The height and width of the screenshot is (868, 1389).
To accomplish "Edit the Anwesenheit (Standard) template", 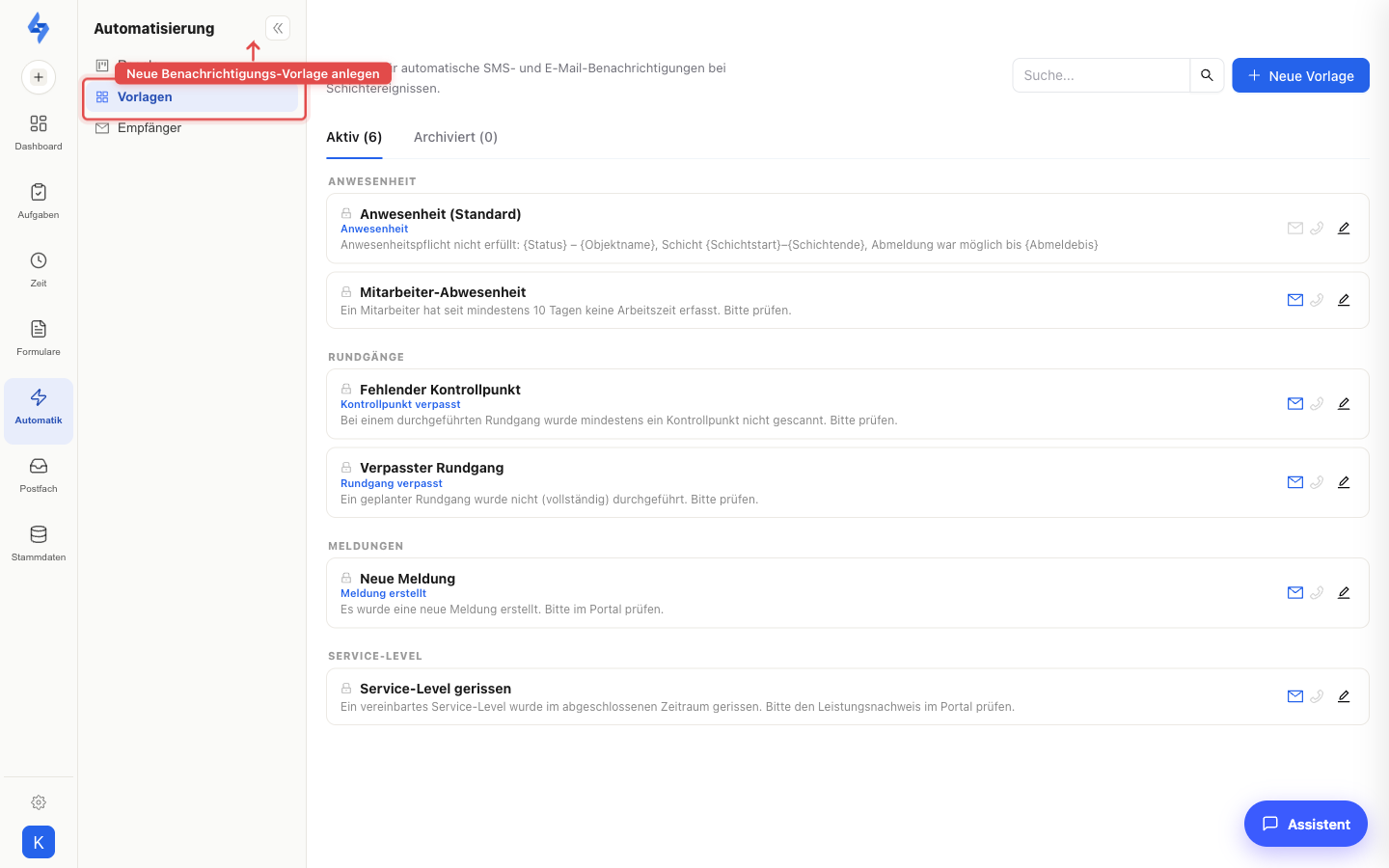I will 1344,229.
